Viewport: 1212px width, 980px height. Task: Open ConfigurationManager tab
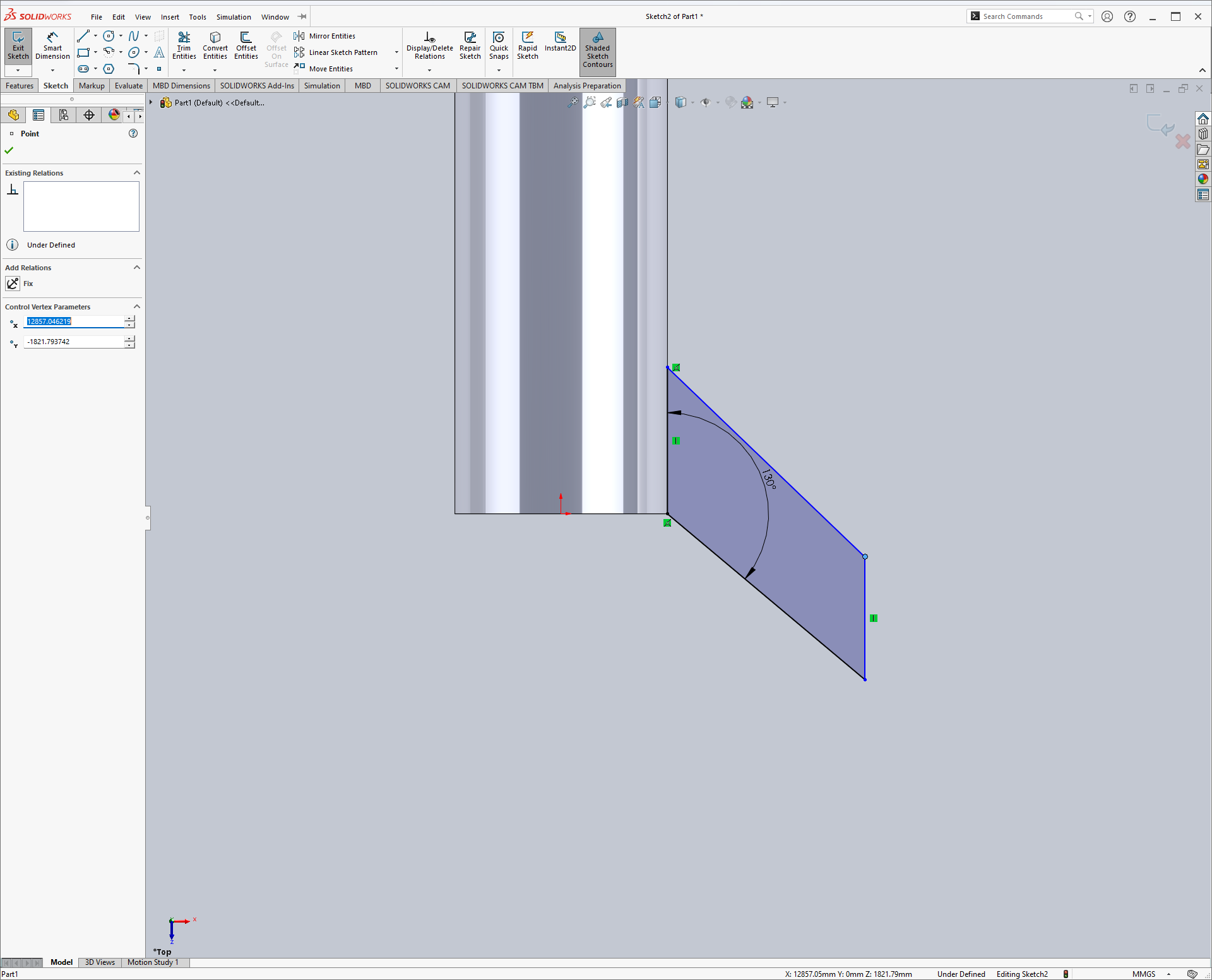(64, 115)
